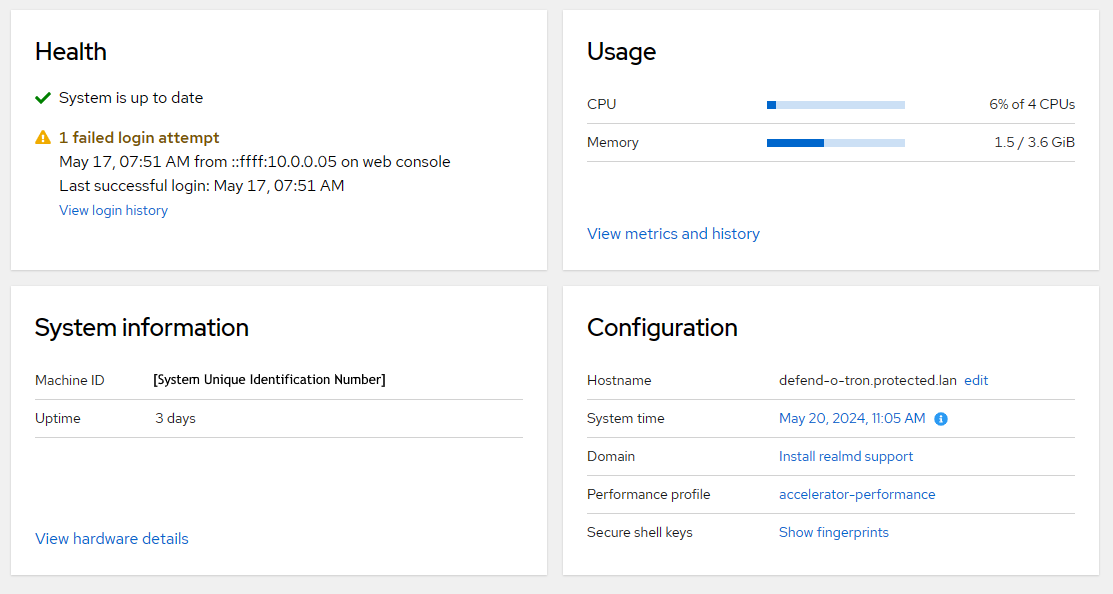1113x594 pixels.
Task: Click the warning triangle beside failed login attempt
Action: [43, 138]
